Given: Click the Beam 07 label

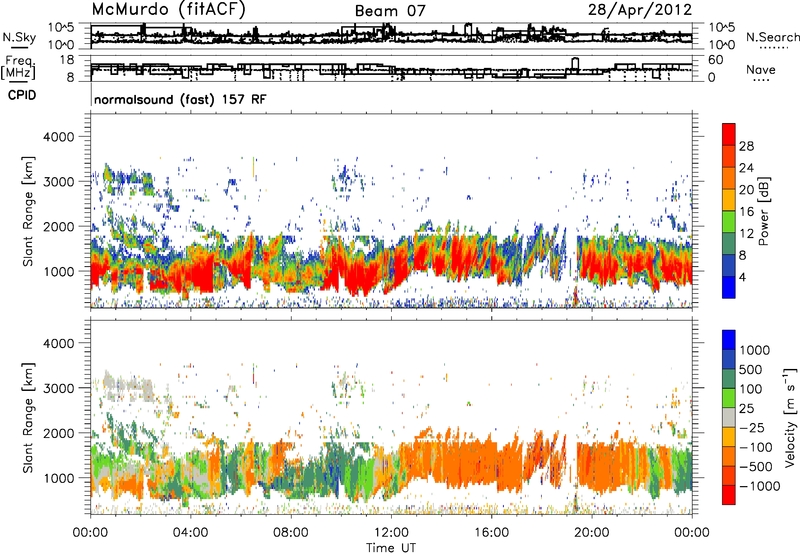Looking at the screenshot, I should (389, 11).
